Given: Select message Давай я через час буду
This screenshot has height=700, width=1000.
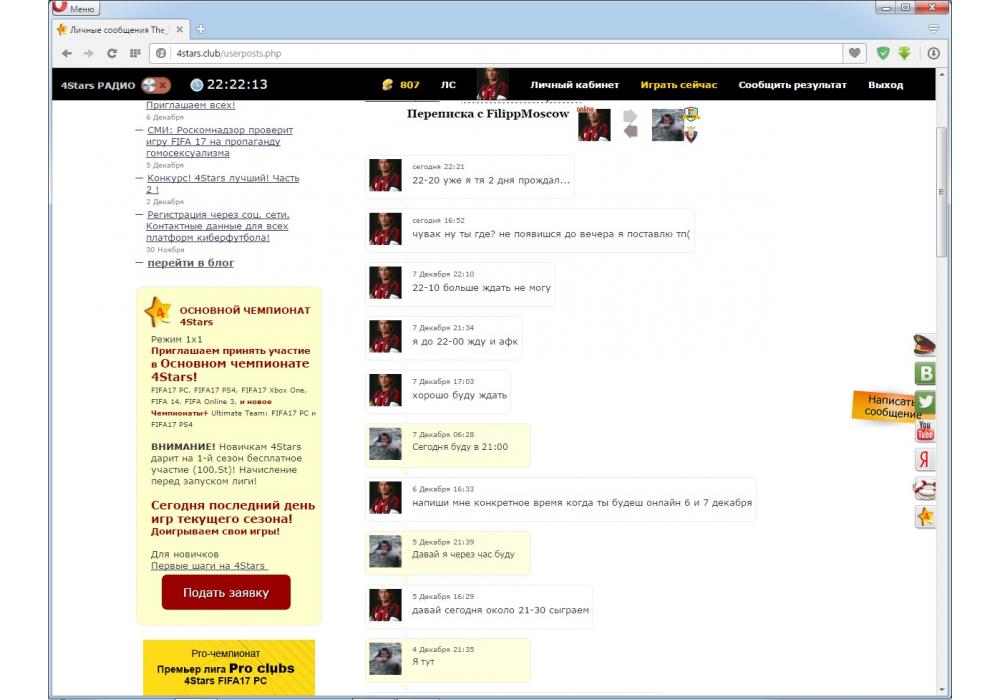Looking at the screenshot, I should point(448,552).
